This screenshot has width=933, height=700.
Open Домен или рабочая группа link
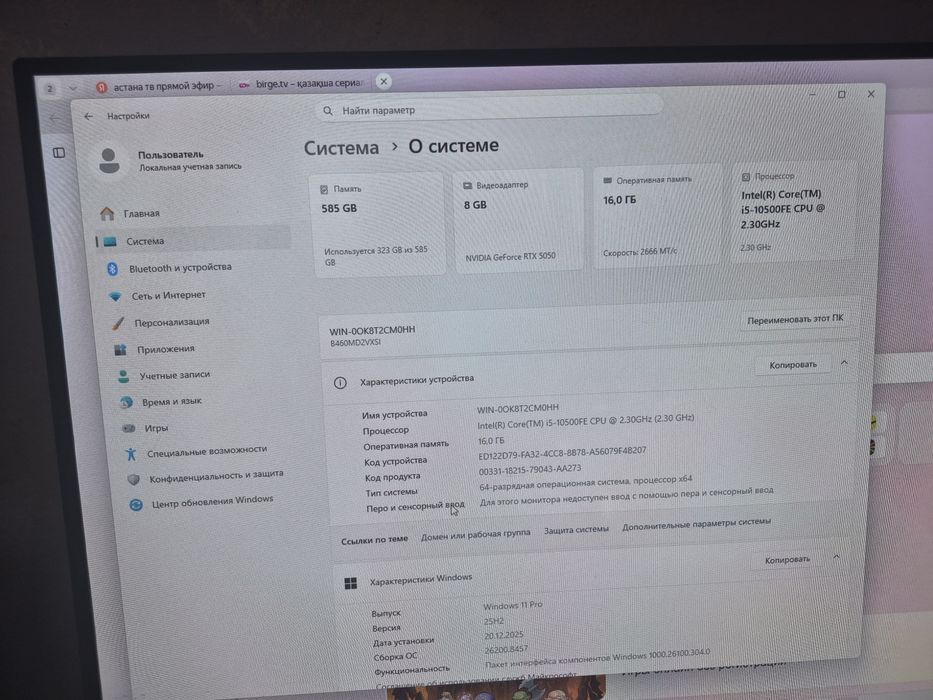point(475,535)
